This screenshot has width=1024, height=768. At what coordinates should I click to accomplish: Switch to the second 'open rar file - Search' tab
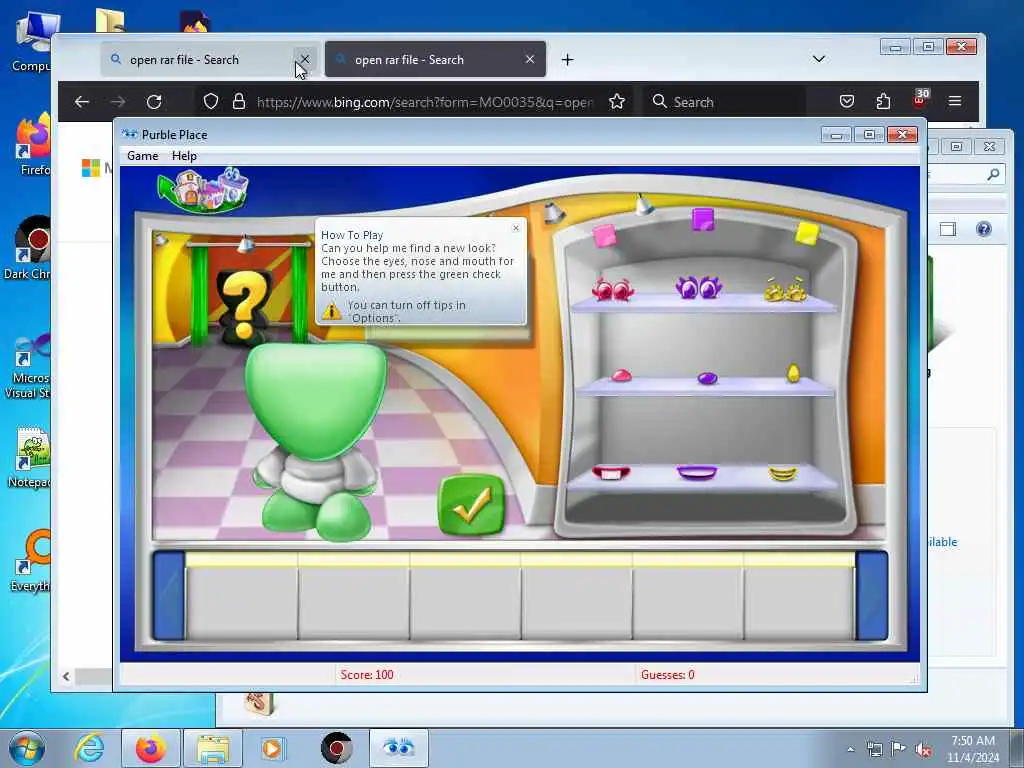(435, 59)
